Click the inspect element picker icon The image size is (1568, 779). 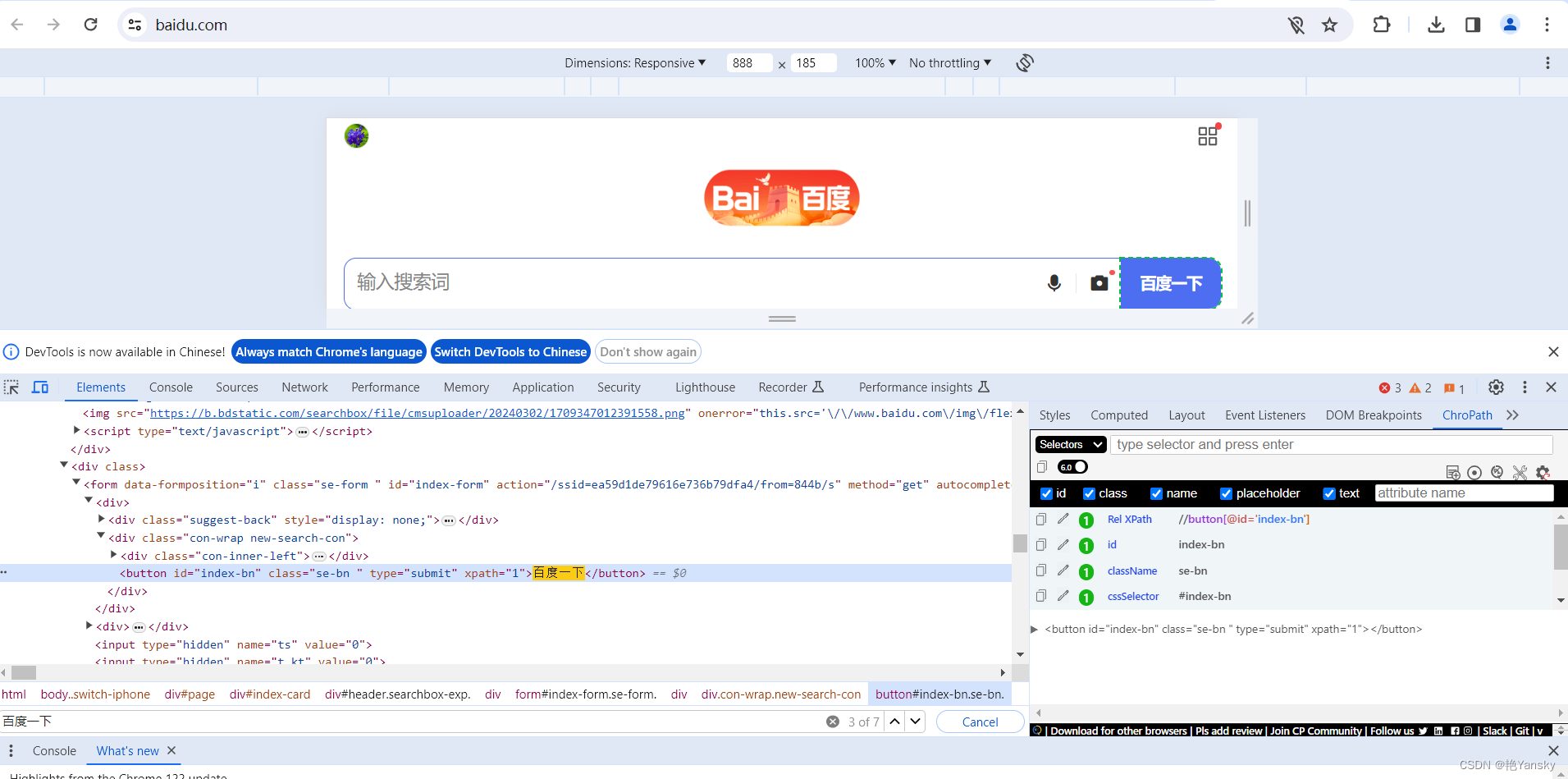[11, 387]
